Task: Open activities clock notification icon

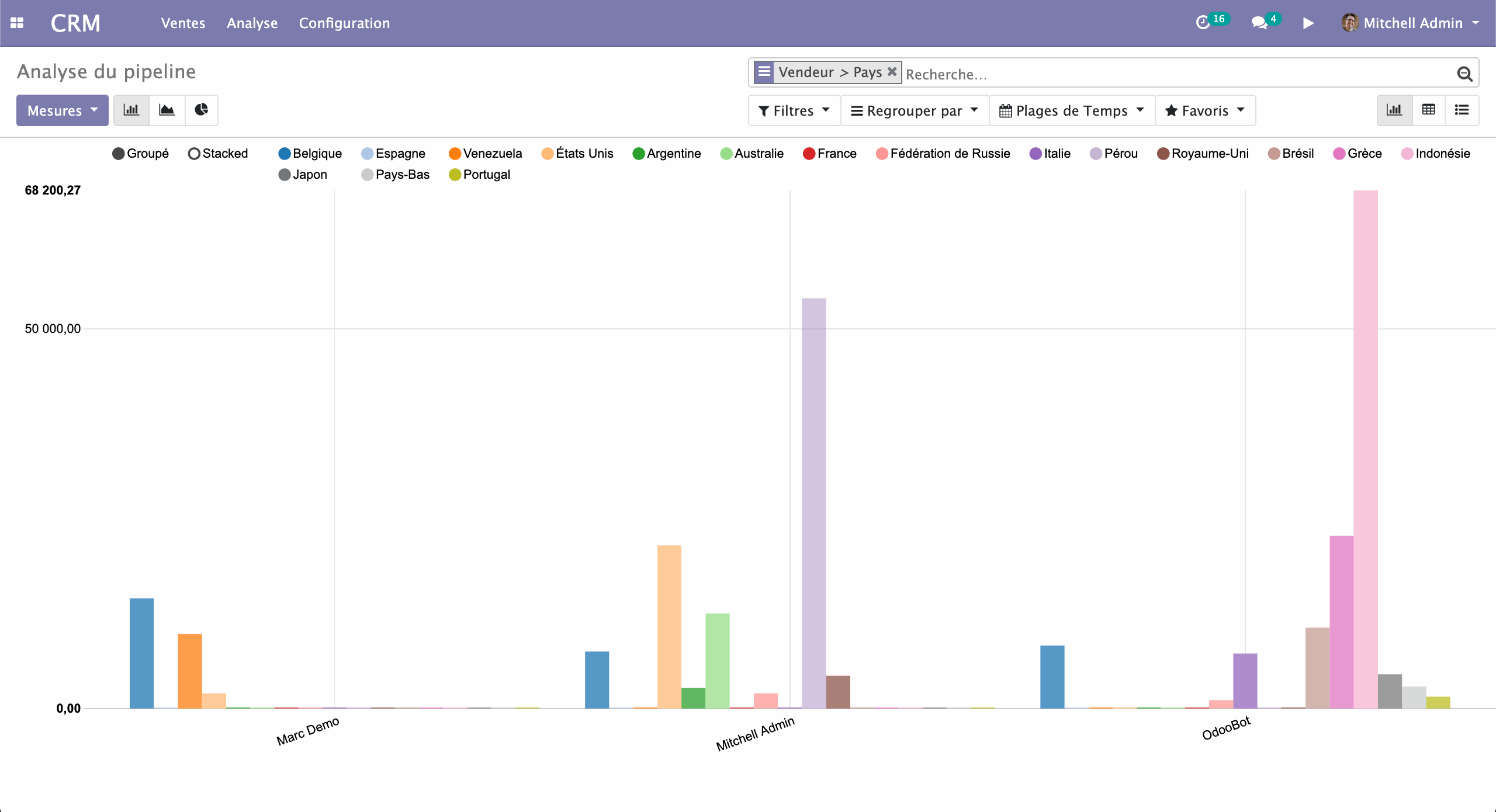Action: click(x=1203, y=23)
